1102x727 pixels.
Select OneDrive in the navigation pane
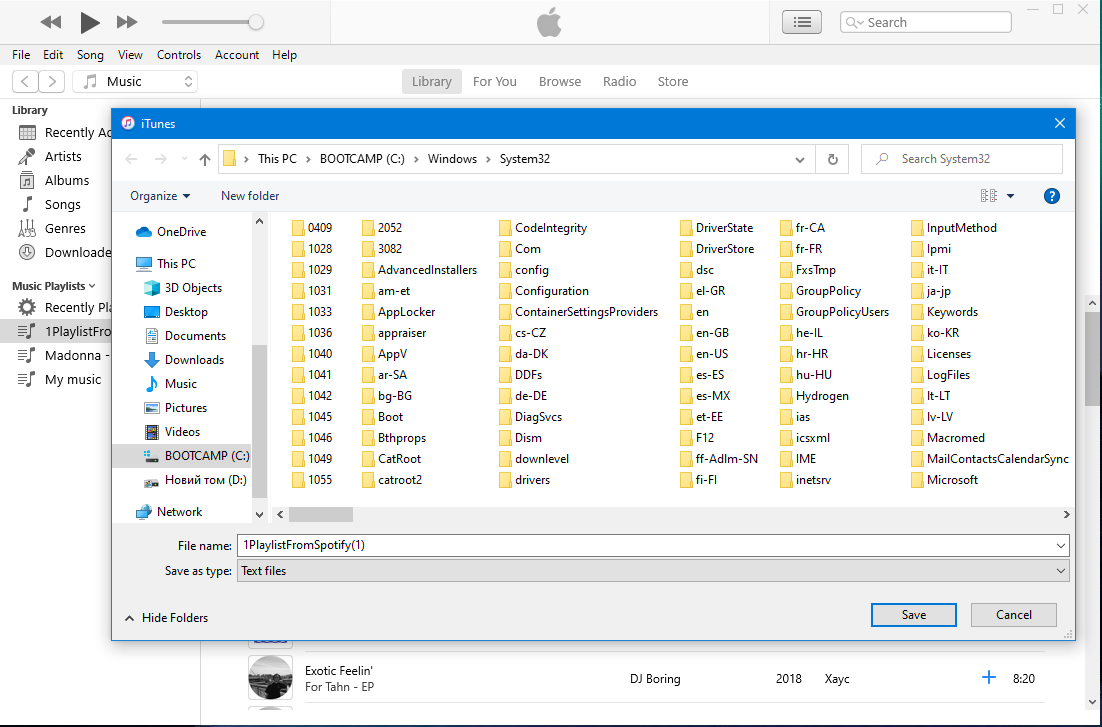(171, 232)
